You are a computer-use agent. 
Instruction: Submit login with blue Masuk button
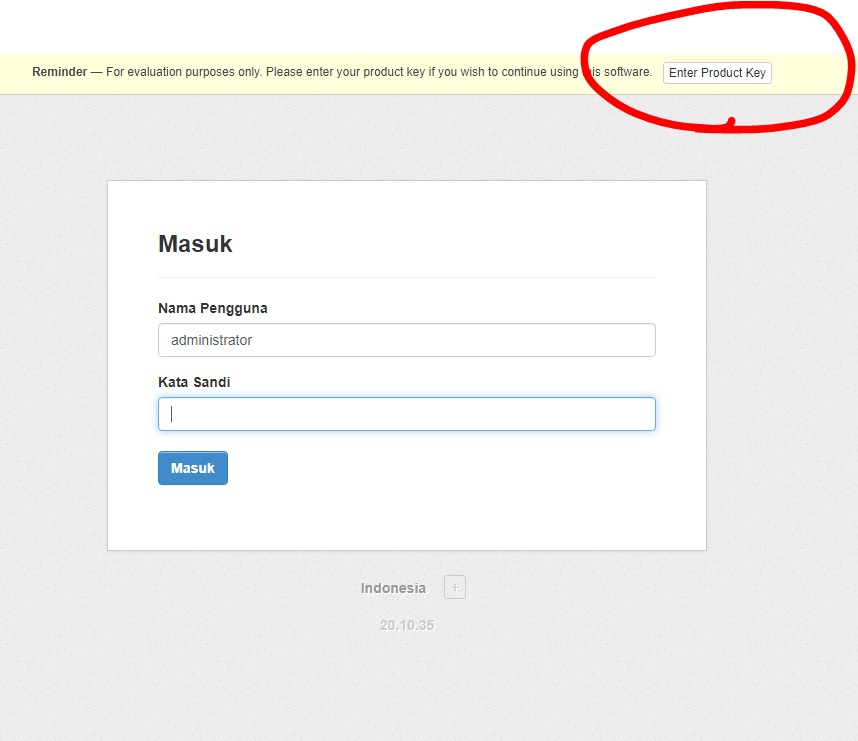pos(193,468)
